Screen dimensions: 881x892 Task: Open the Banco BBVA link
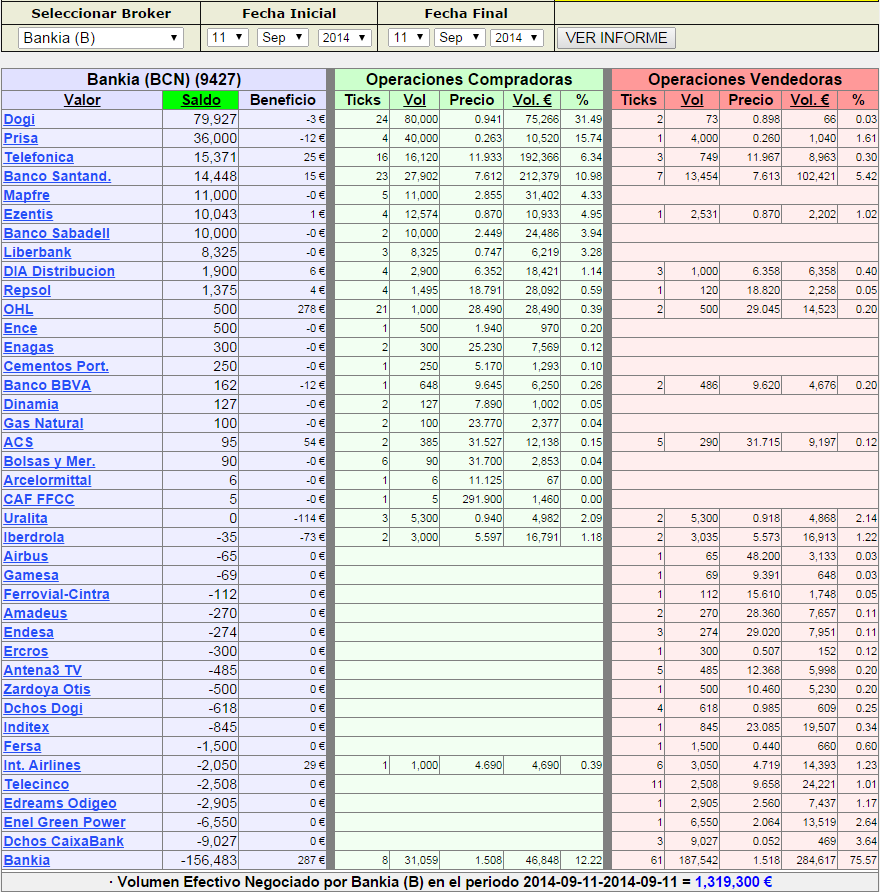[x=47, y=386]
